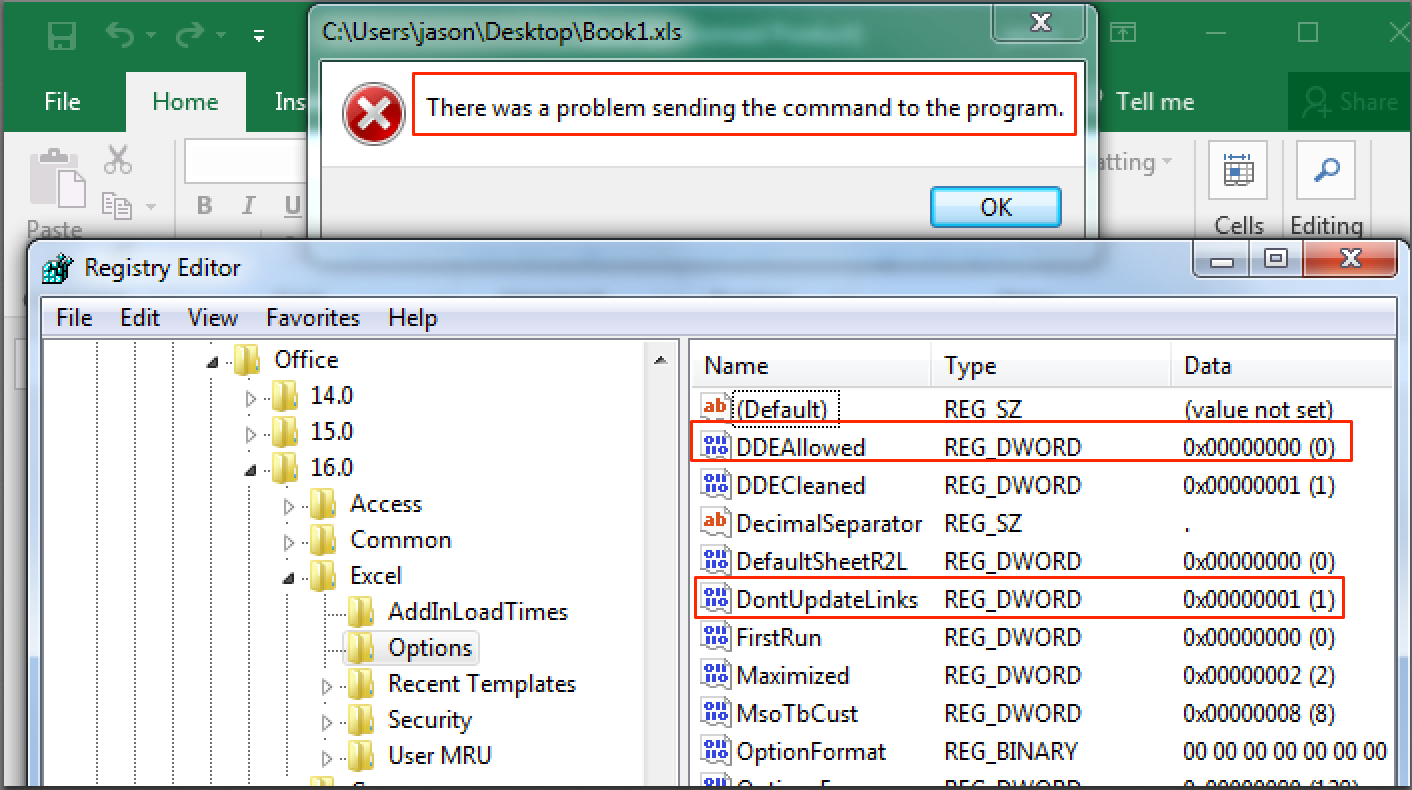Switch to the Home ribbon tab
1412x790 pixels.
(x=185, y=102)
